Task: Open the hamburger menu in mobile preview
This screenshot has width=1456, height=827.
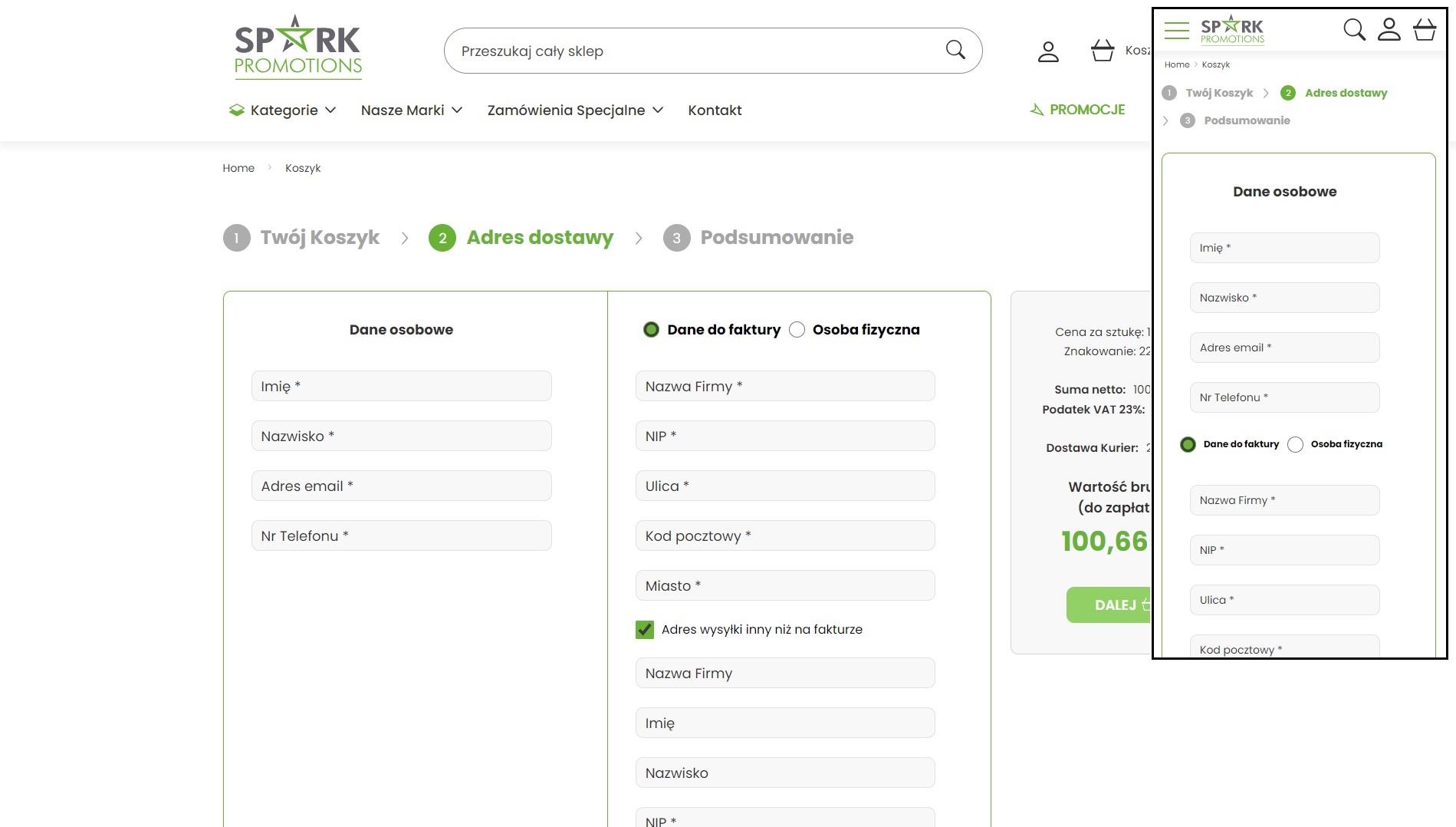Action: pyautogui.click(x=1176, y=30)
